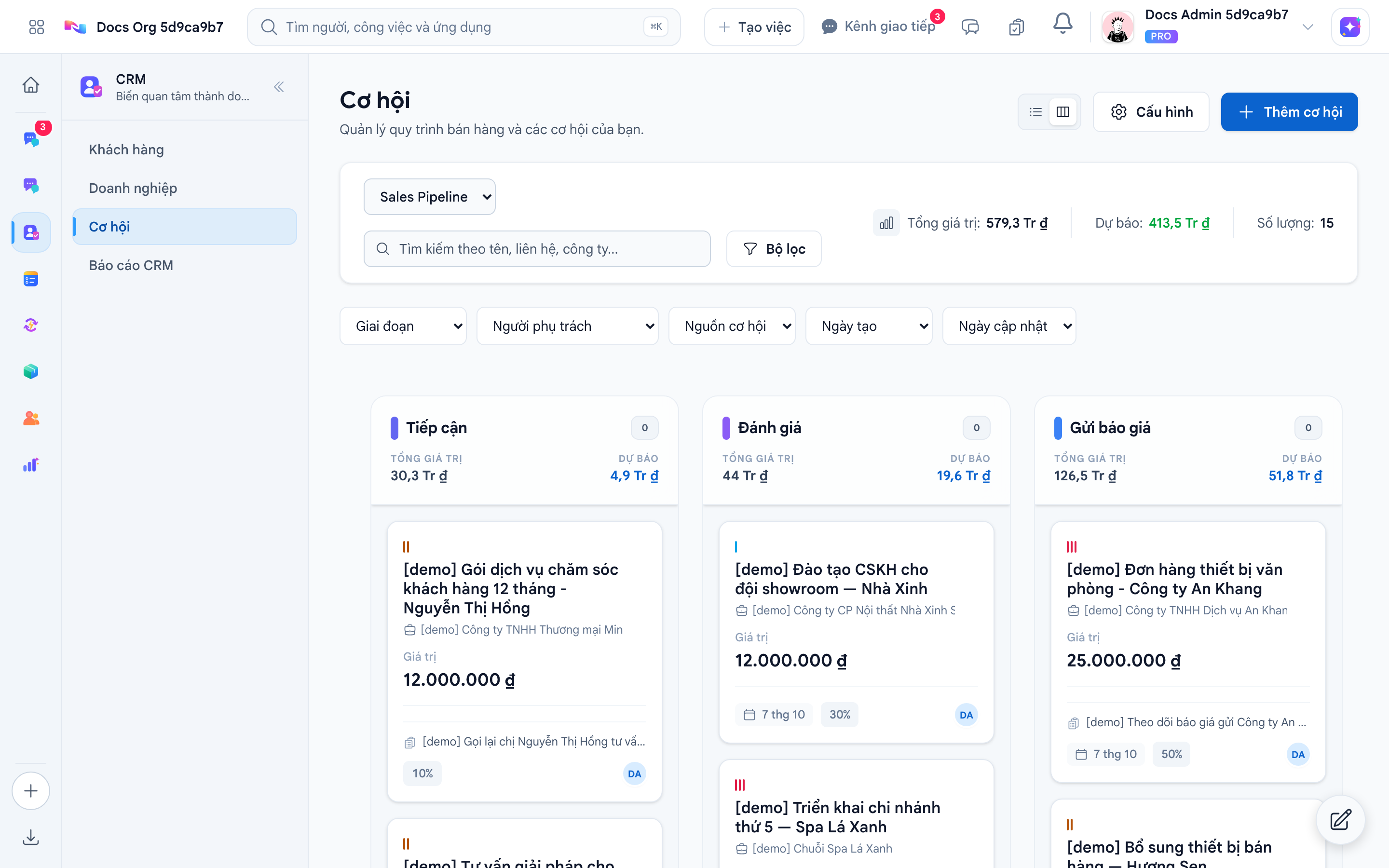Select Cơ hội menu item
The width and height of the screenshot is (1389, 868).
tap(184, 227)
